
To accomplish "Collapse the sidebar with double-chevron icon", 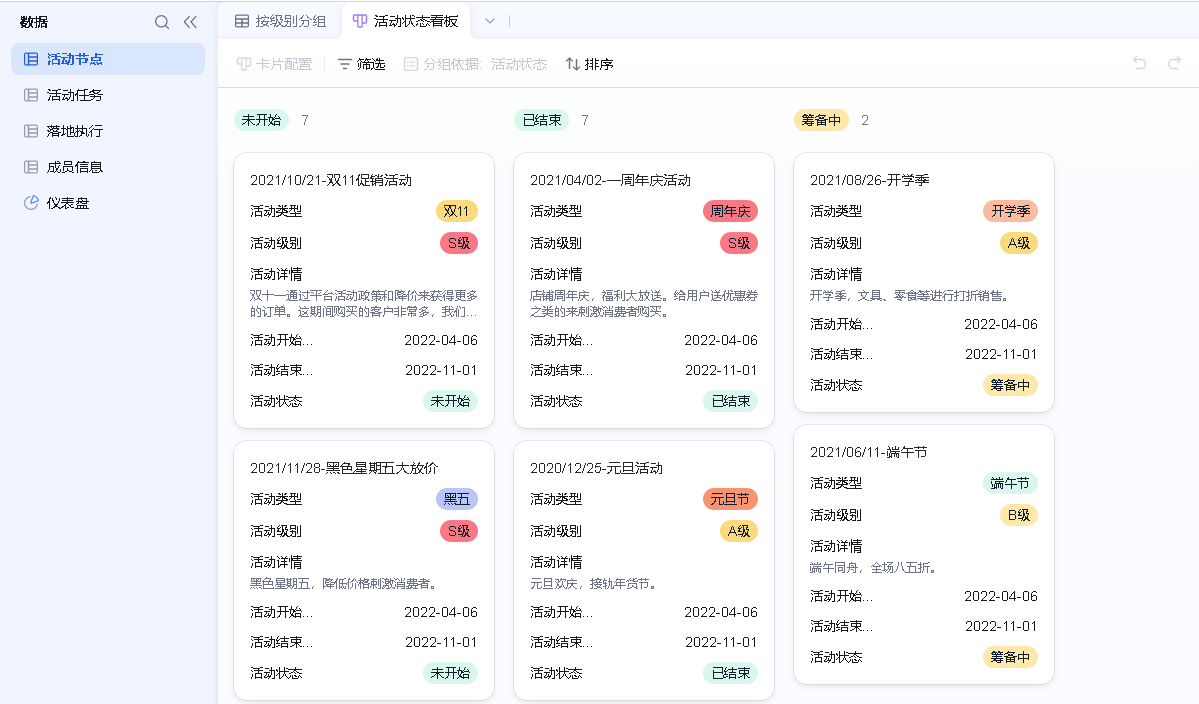I will pos(190,22).
